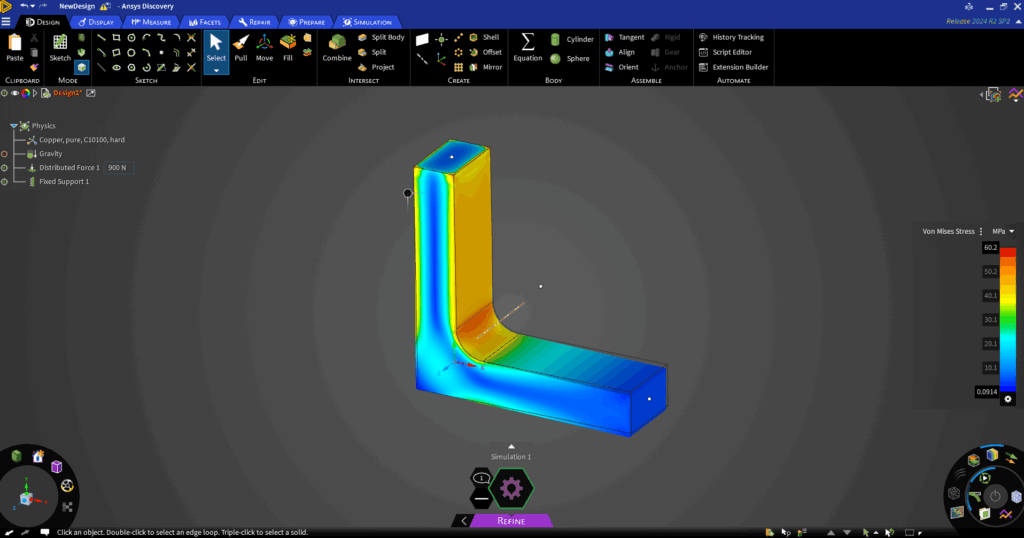Toggle the eye visibility icon near Design2
Viewport: 1024px width, 538px height.
point(15,93)
